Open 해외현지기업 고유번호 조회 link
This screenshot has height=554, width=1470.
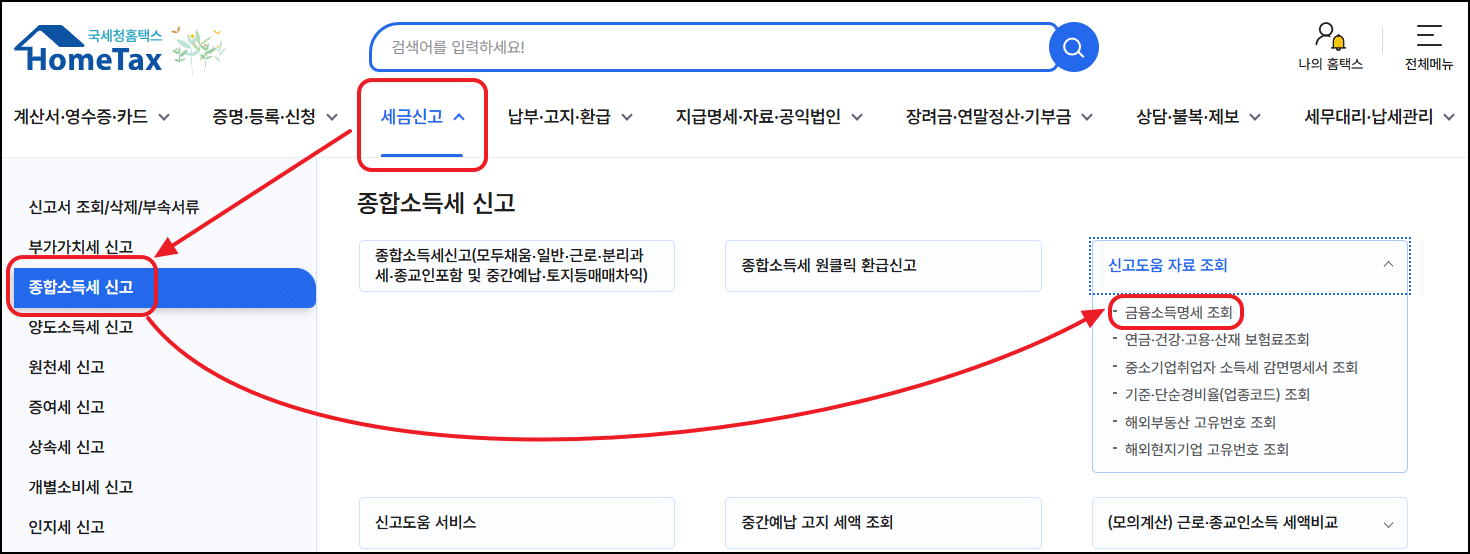(1207, 449)
